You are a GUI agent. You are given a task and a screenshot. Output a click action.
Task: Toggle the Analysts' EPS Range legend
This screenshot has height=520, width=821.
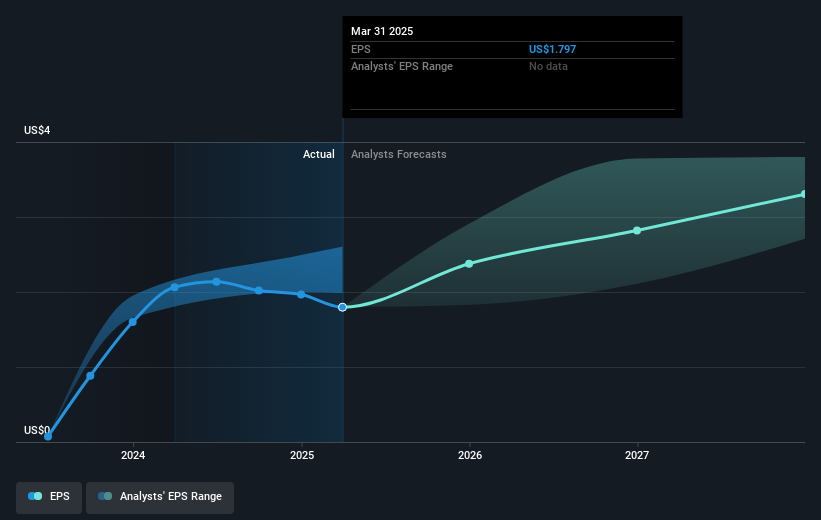pyautogui.click(x=160, y=497)
